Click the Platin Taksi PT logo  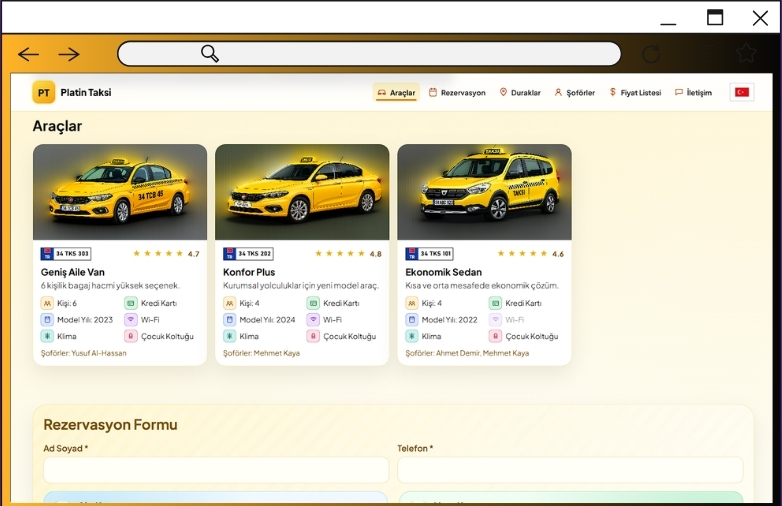(44, 93)
